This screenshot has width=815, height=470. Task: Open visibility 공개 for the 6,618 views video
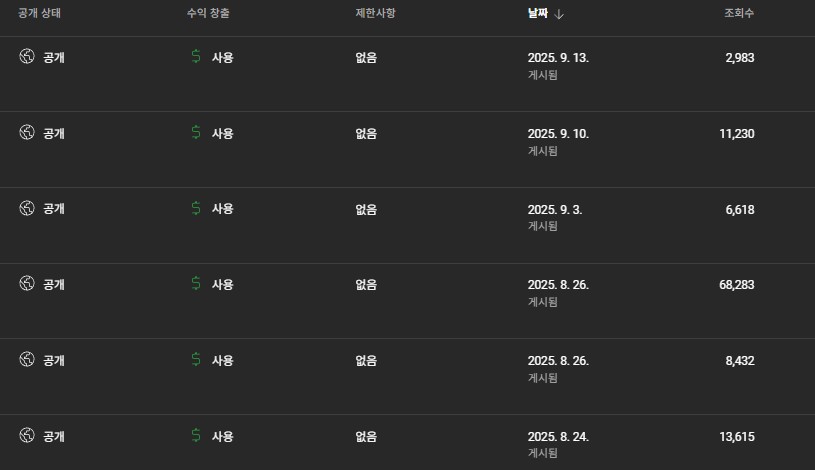point(54,209)
